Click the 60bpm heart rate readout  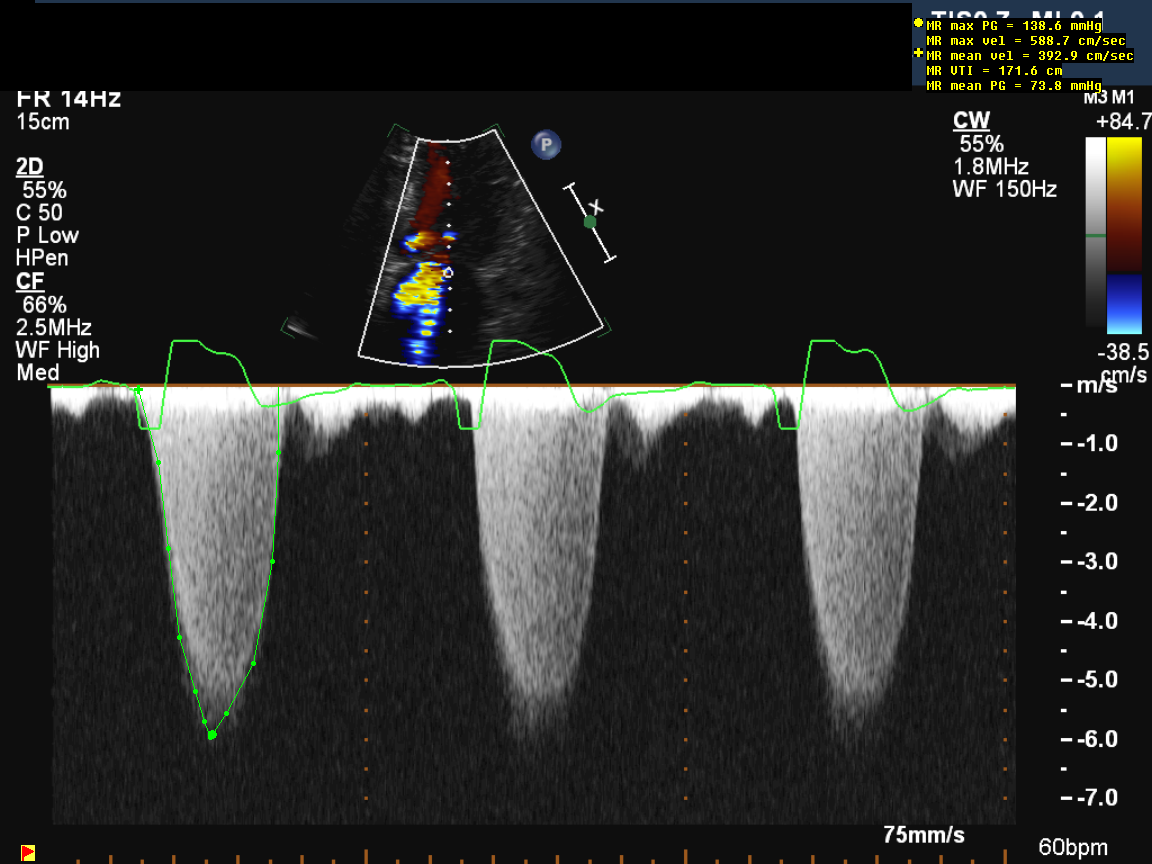(1073, 848)
